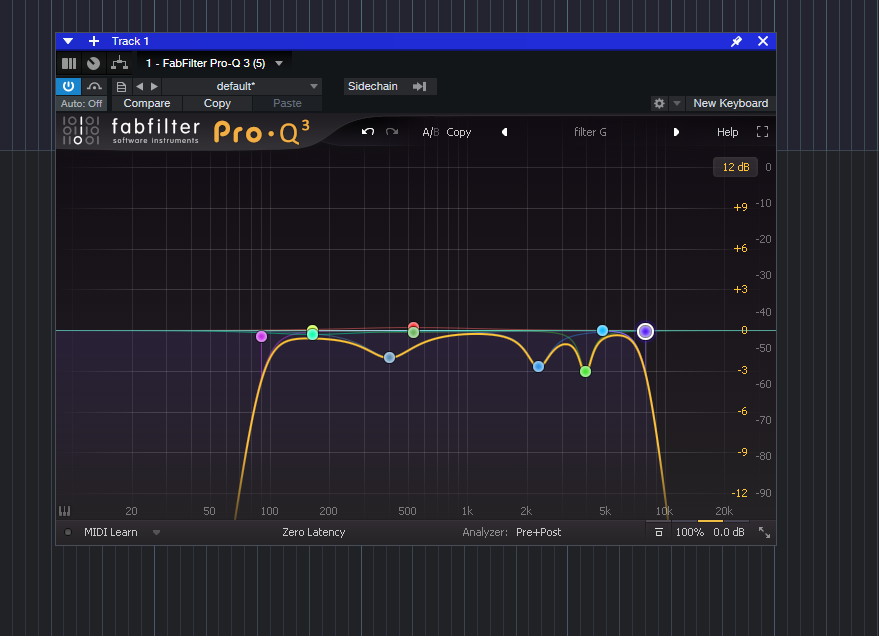This screenshot has width=879, height=636.
Task: Load the previous preset arrow
Action: pyautogui.click(x=140, y=86)
